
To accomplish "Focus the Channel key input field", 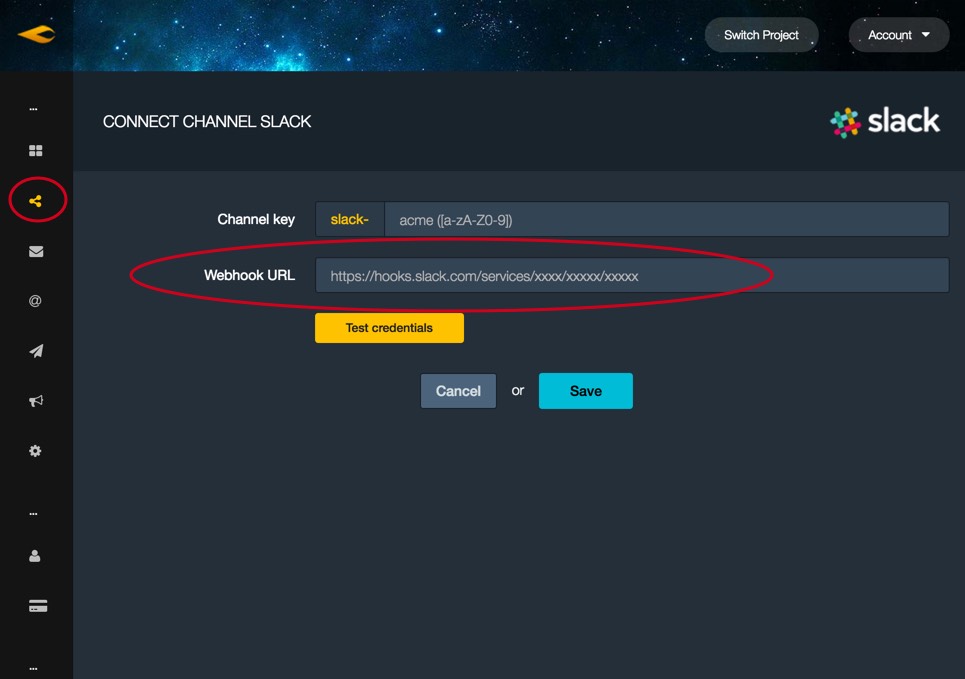I will (x=667, y=220).
